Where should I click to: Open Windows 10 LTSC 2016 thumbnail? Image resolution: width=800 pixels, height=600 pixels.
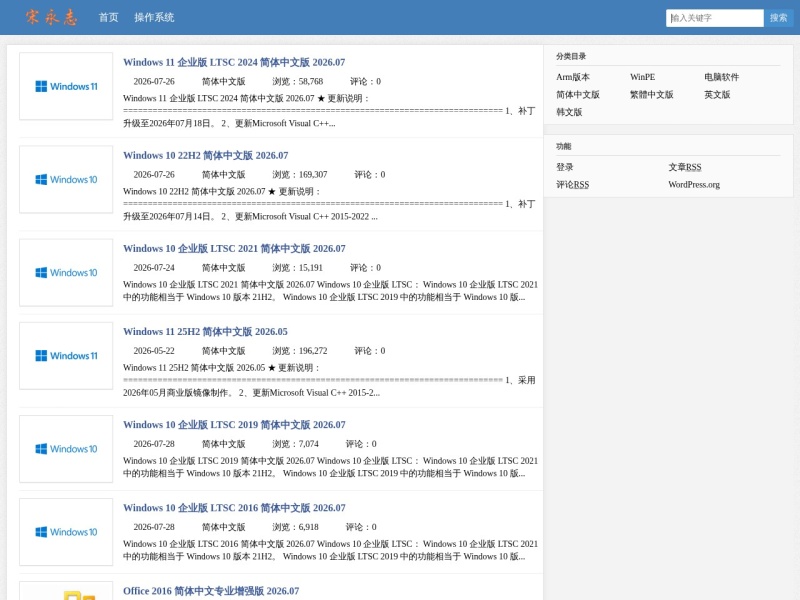pyautogui.click(x=66, y=532)
